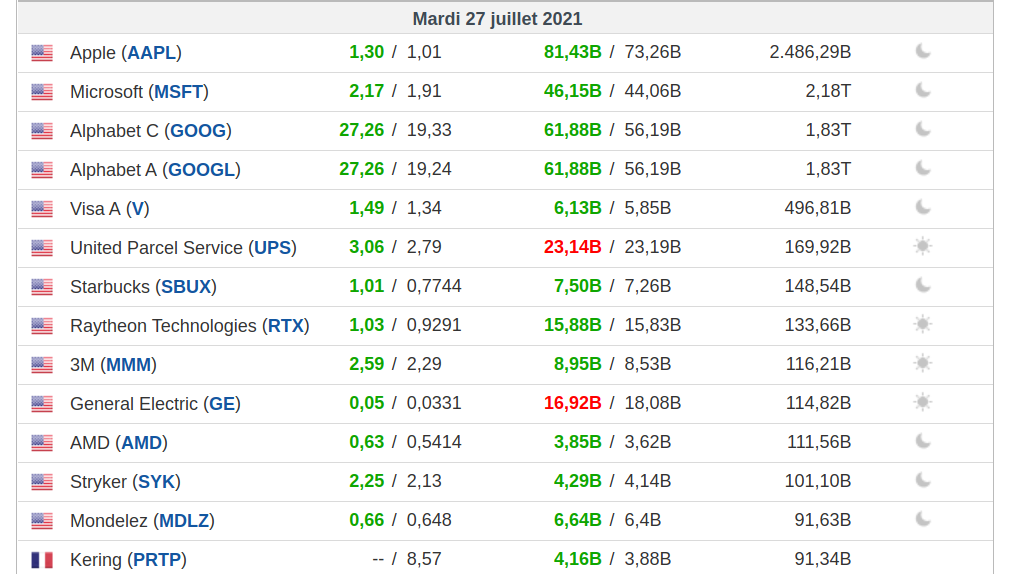Click the moon icon in the Alphabet A row
The height and width of the screenshot is (574, 1010).
pyautogui.click(x=923, y=168)
